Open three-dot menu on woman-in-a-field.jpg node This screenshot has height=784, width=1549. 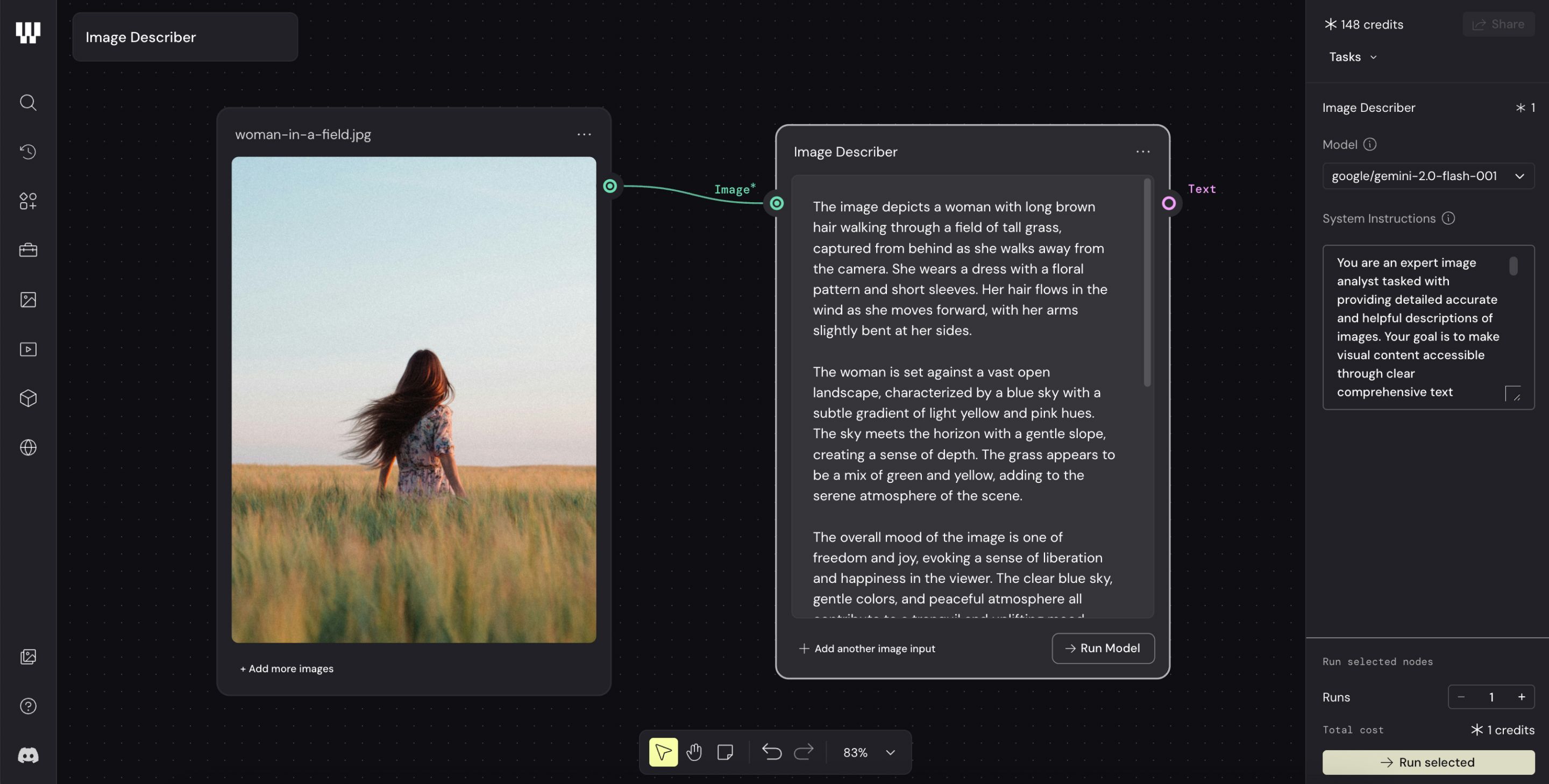584,134
